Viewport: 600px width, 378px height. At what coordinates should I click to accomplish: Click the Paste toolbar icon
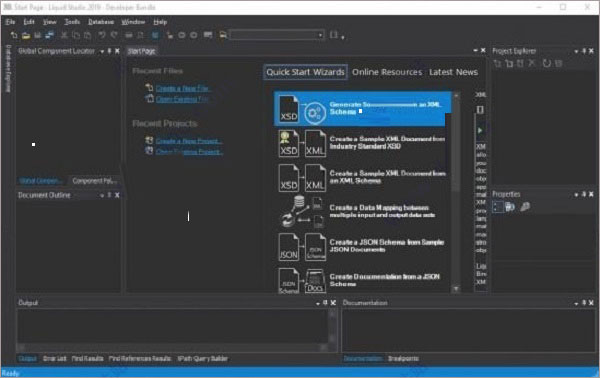(x=88, y=35)
